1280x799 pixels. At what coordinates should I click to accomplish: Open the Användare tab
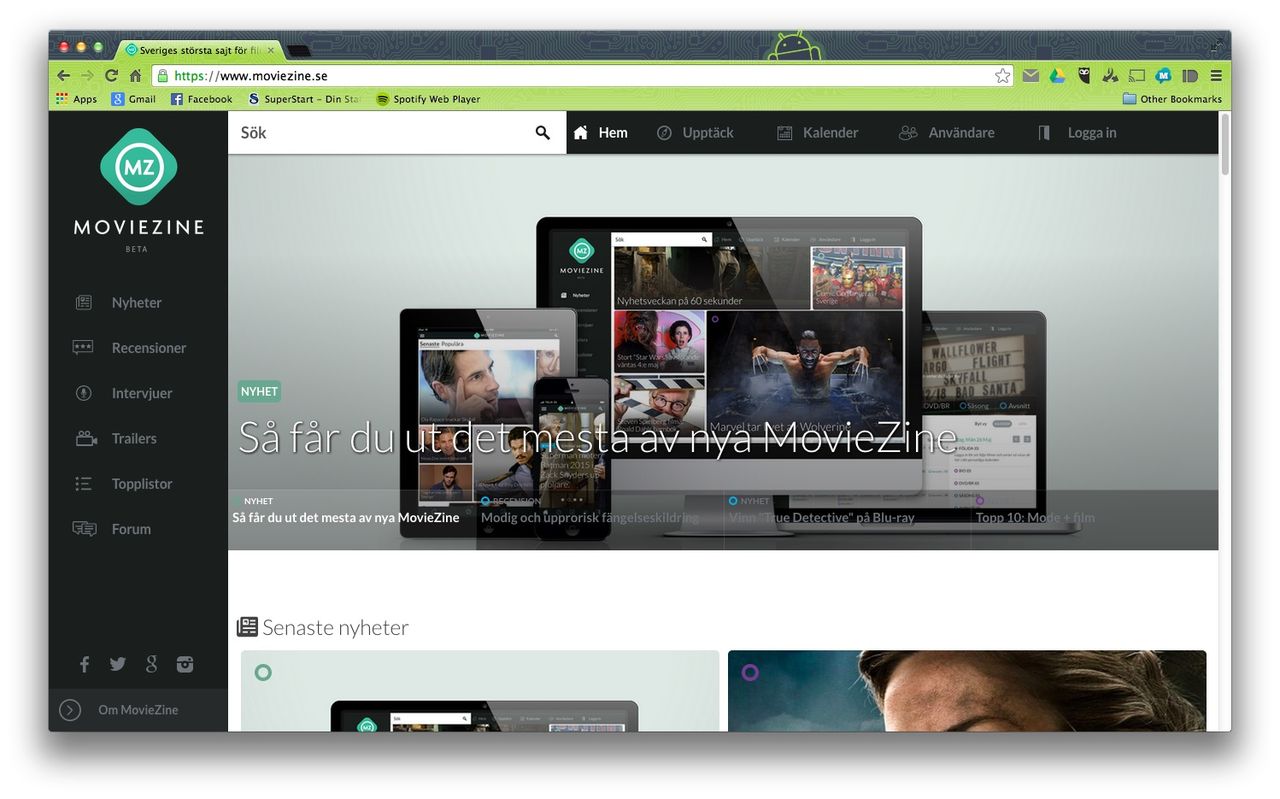946,132
